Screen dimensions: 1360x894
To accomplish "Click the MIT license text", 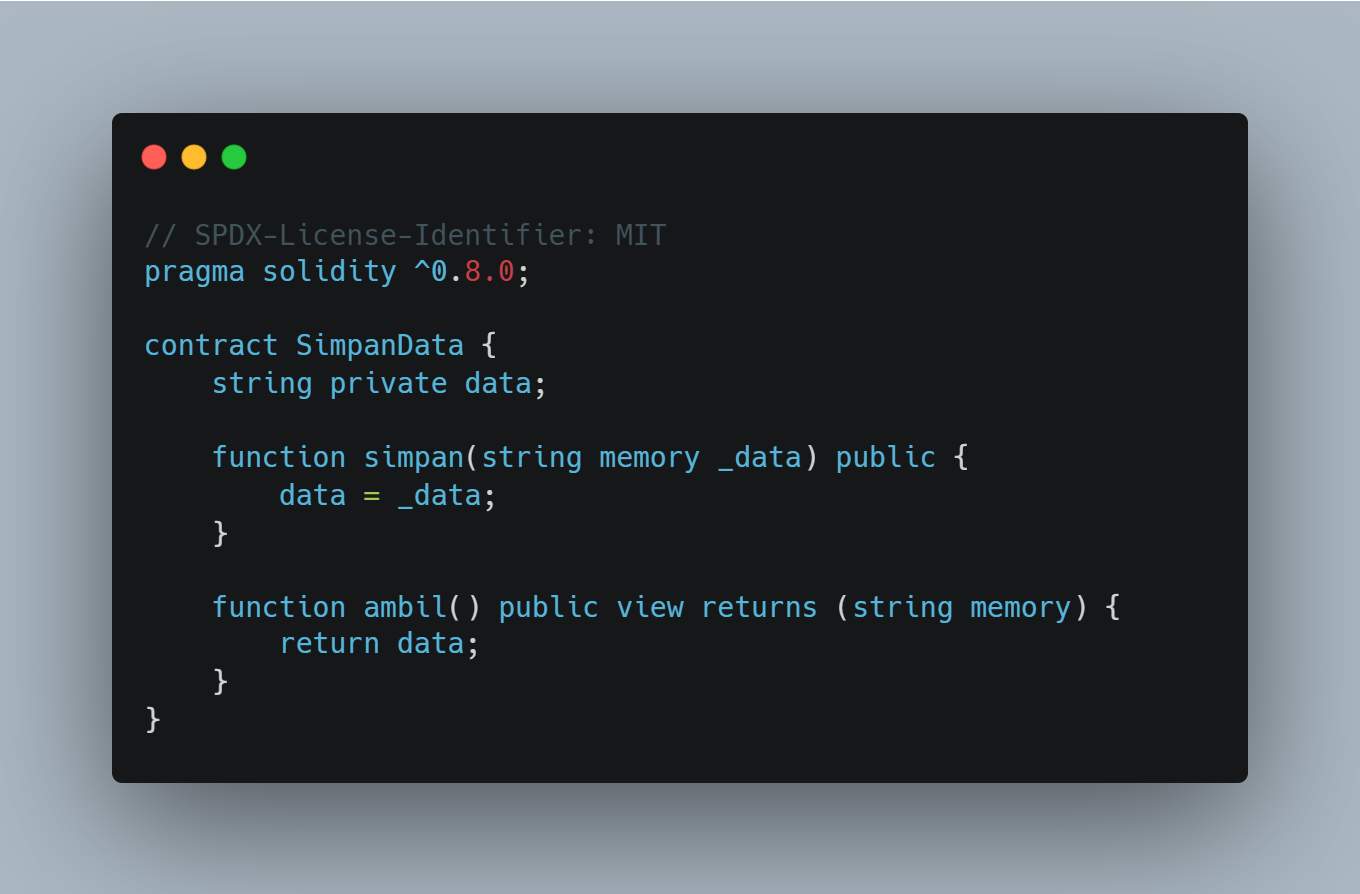I will [x=641, y=236].
